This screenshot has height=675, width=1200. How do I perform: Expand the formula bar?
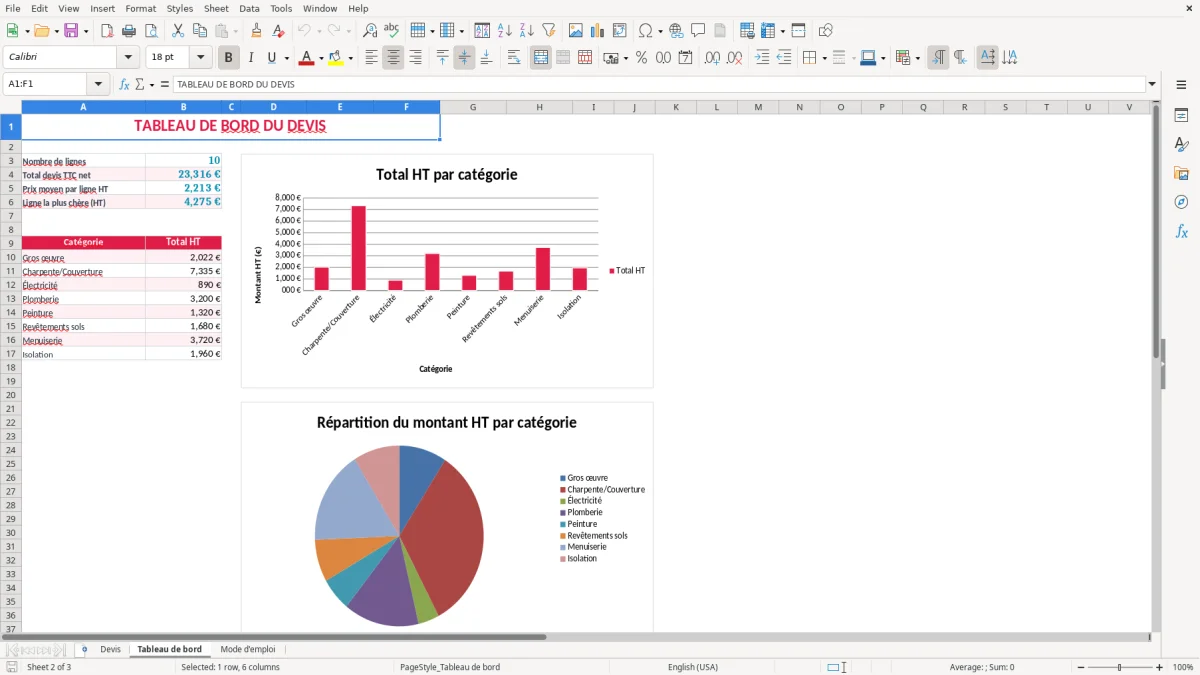tap(1152, 85)
